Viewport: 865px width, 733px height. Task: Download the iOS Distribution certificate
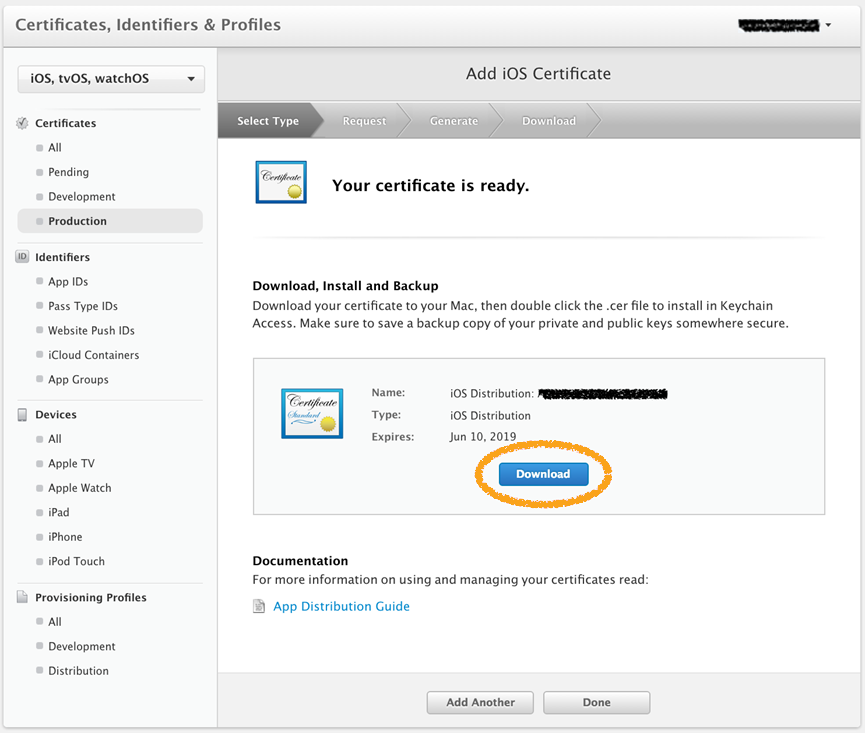543,474
